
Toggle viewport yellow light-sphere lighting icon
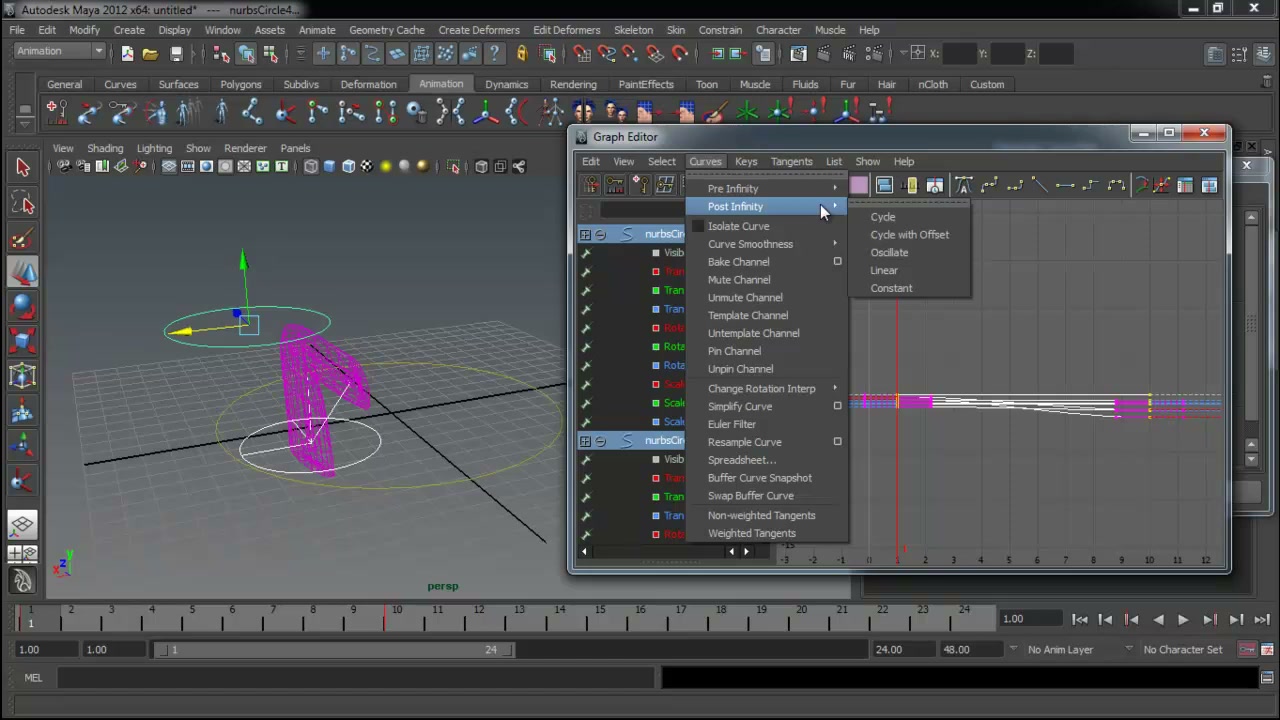(x=386, y=167)
